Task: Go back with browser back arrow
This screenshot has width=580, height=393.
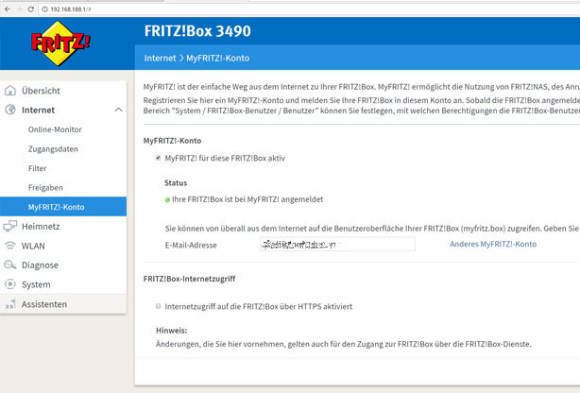Action: [x=8, y=9]
